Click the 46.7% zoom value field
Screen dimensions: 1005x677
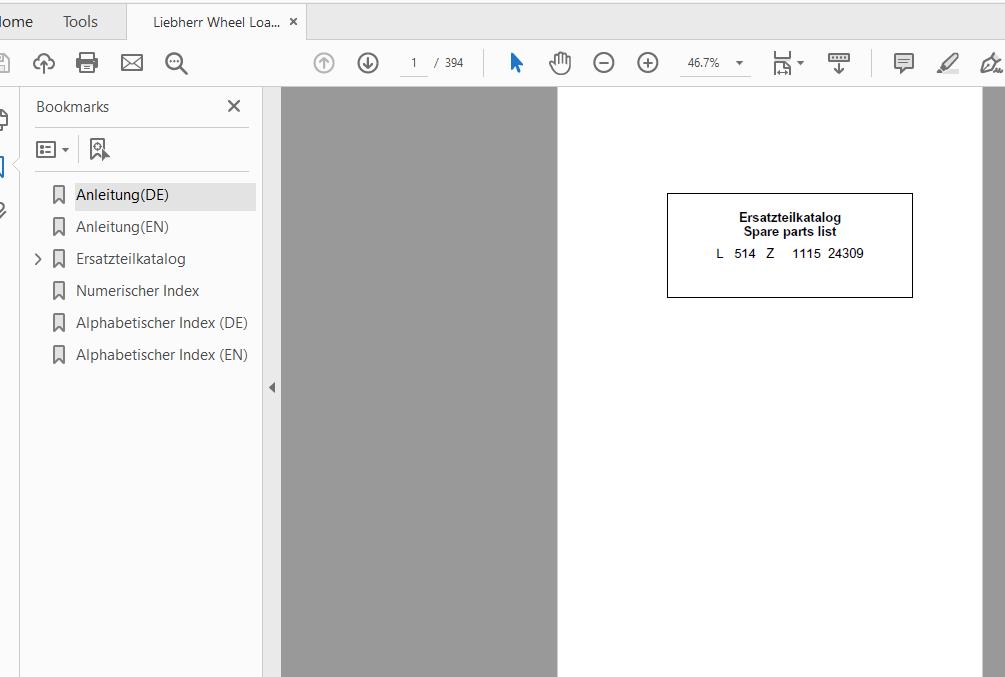coord(703,63)
